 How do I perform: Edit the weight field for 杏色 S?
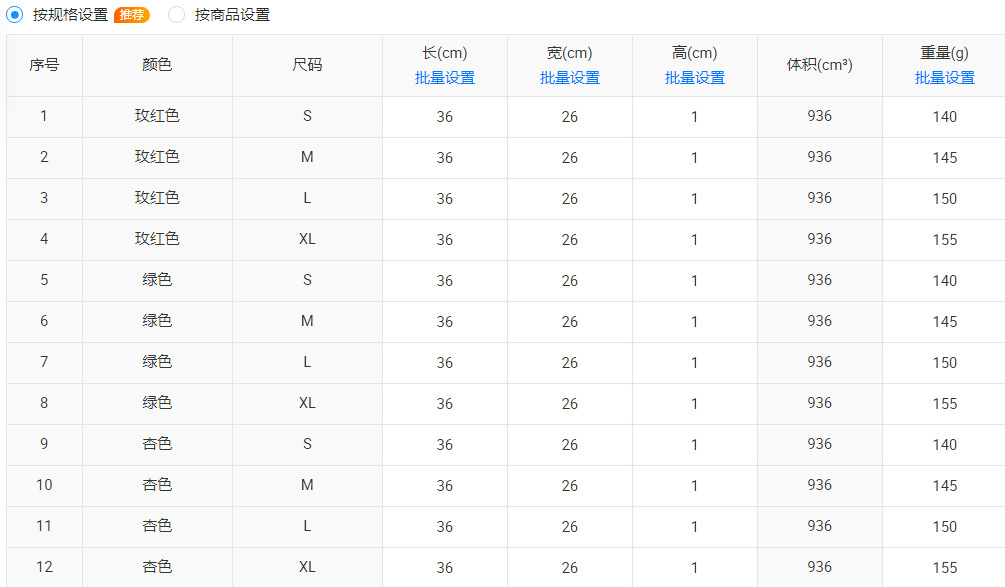pyautogui.click(x=944, y=445)
